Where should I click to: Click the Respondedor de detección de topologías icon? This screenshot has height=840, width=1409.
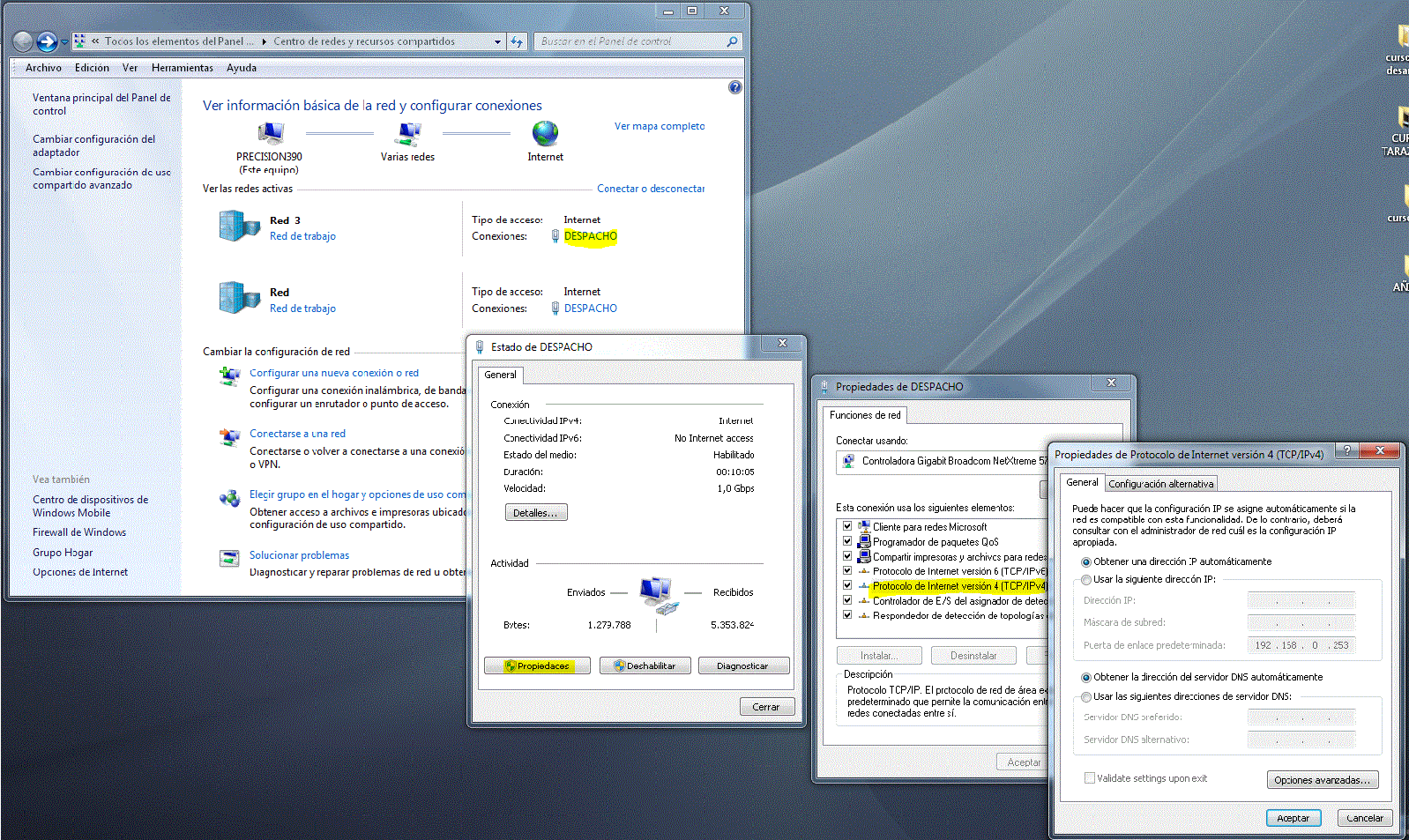coord(864,616)
